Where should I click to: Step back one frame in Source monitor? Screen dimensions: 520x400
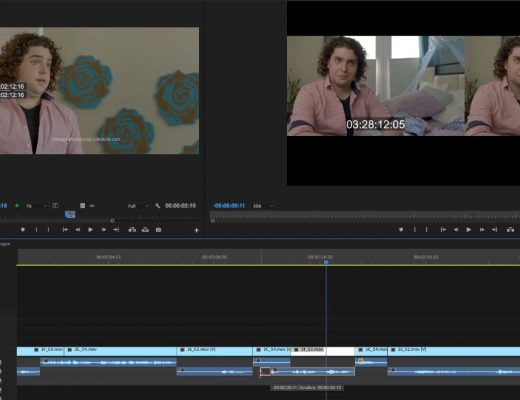[78, 230]
